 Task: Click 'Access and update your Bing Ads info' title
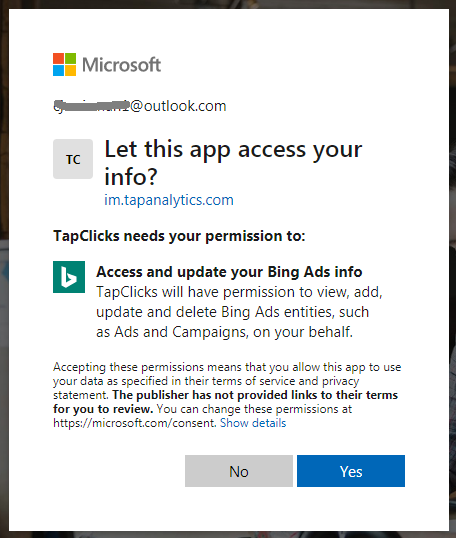click(229, 272)
